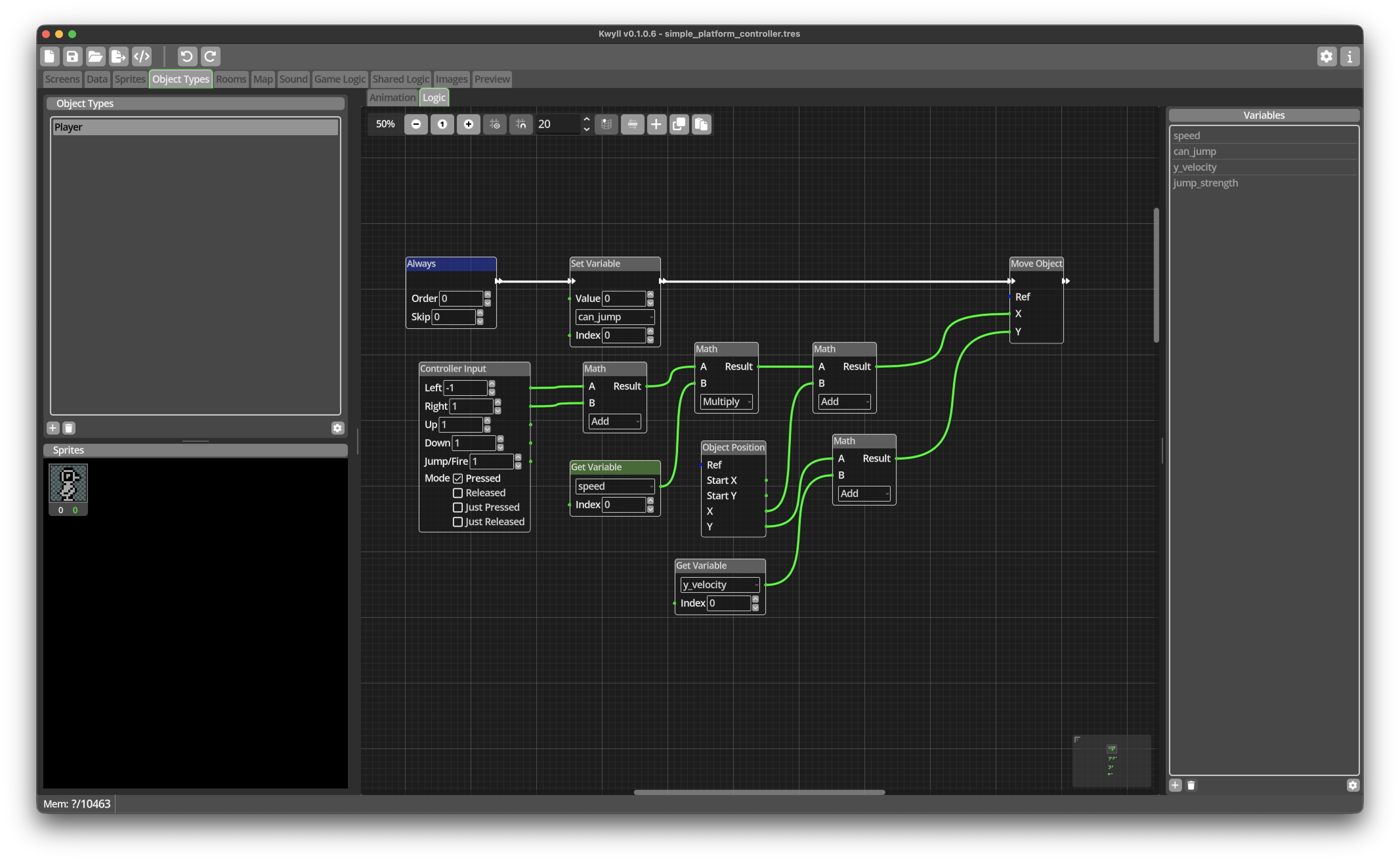
Task: Select the speed variable in Variables list
Action: 1263,136
